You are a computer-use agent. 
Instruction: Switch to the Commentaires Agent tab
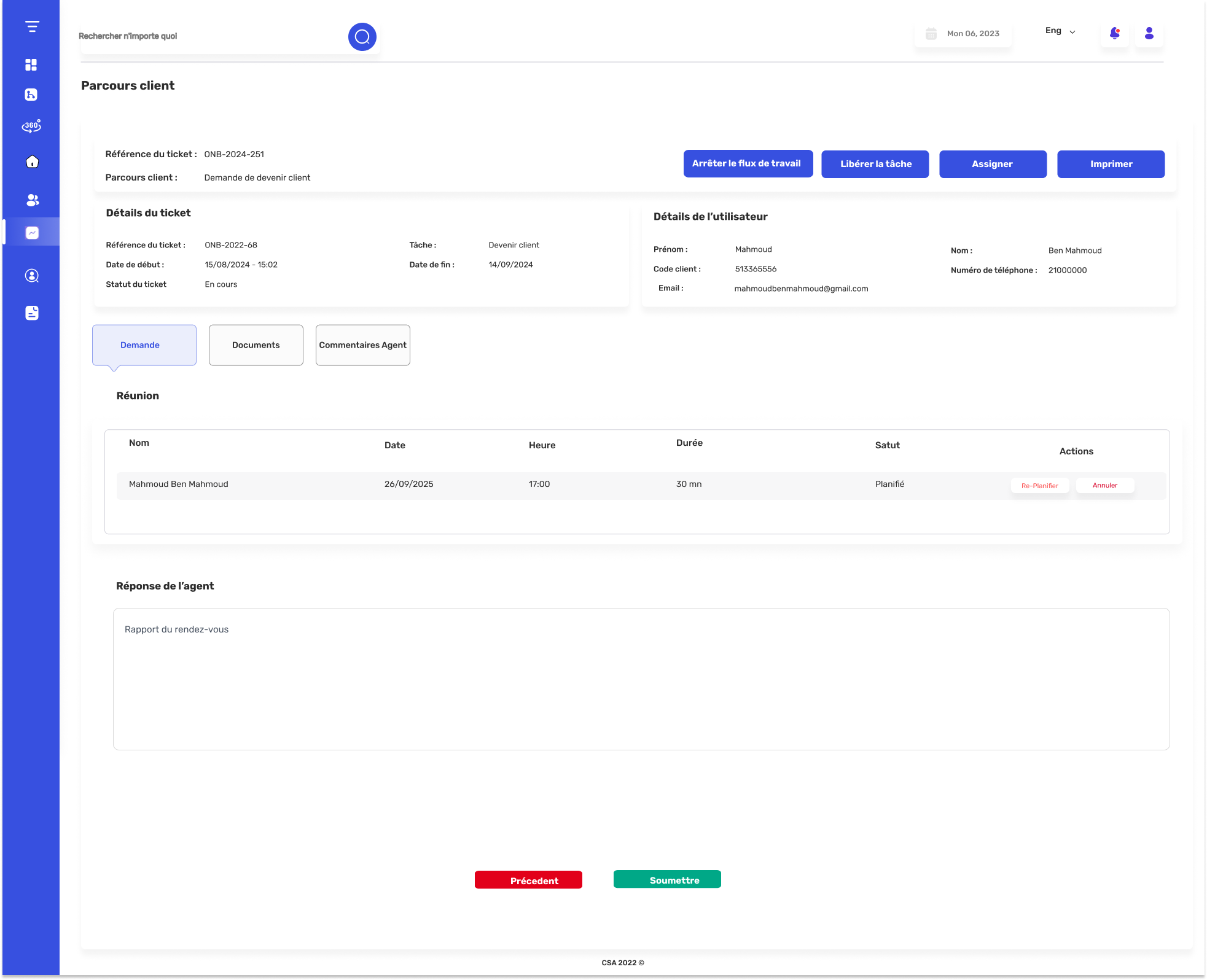click(363, 345)
